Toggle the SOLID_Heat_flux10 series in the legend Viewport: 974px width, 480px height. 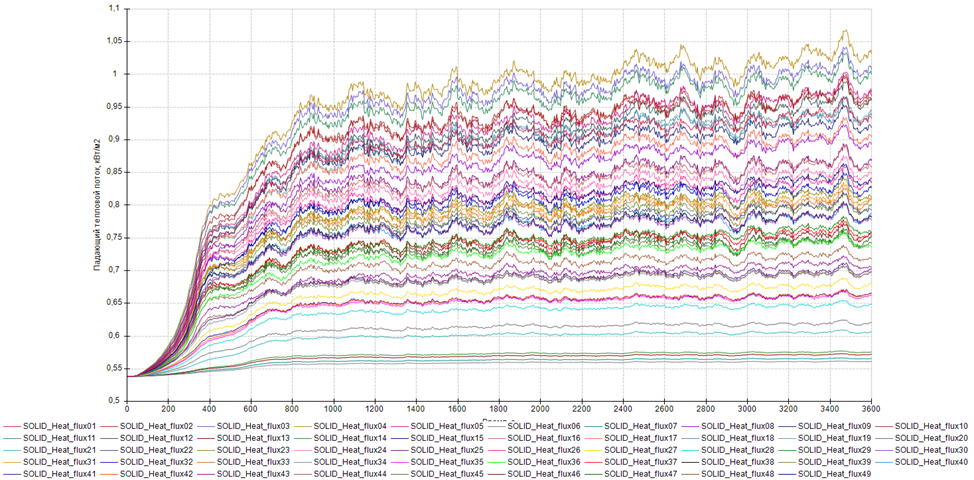[x=931, y=426]
